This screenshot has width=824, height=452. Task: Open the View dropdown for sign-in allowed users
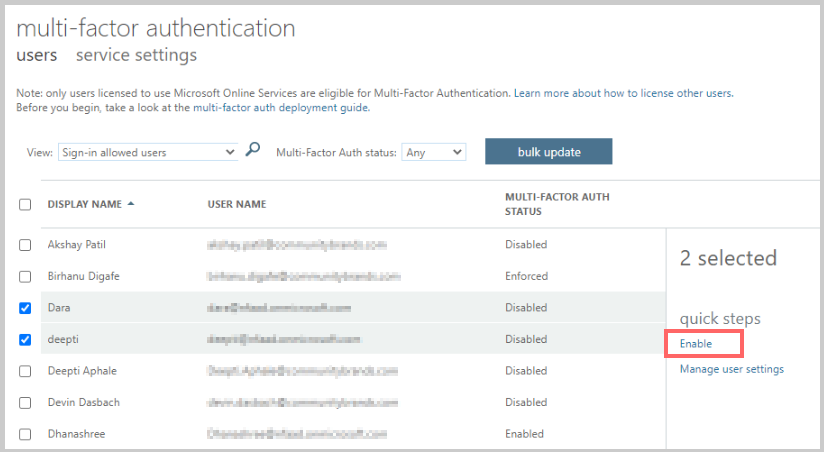coord(148,152)
